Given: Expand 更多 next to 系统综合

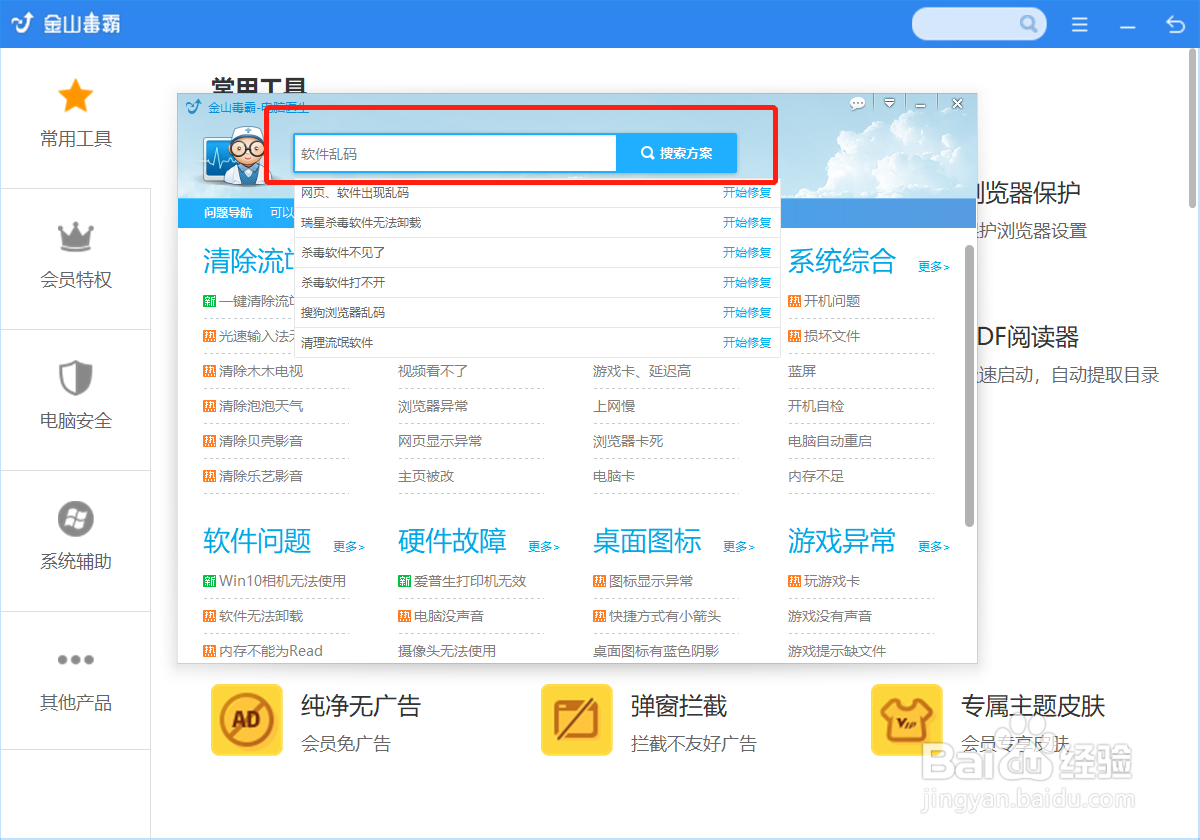Looking at the screenshot, I should pyautogui.click(x=934, y=267).
